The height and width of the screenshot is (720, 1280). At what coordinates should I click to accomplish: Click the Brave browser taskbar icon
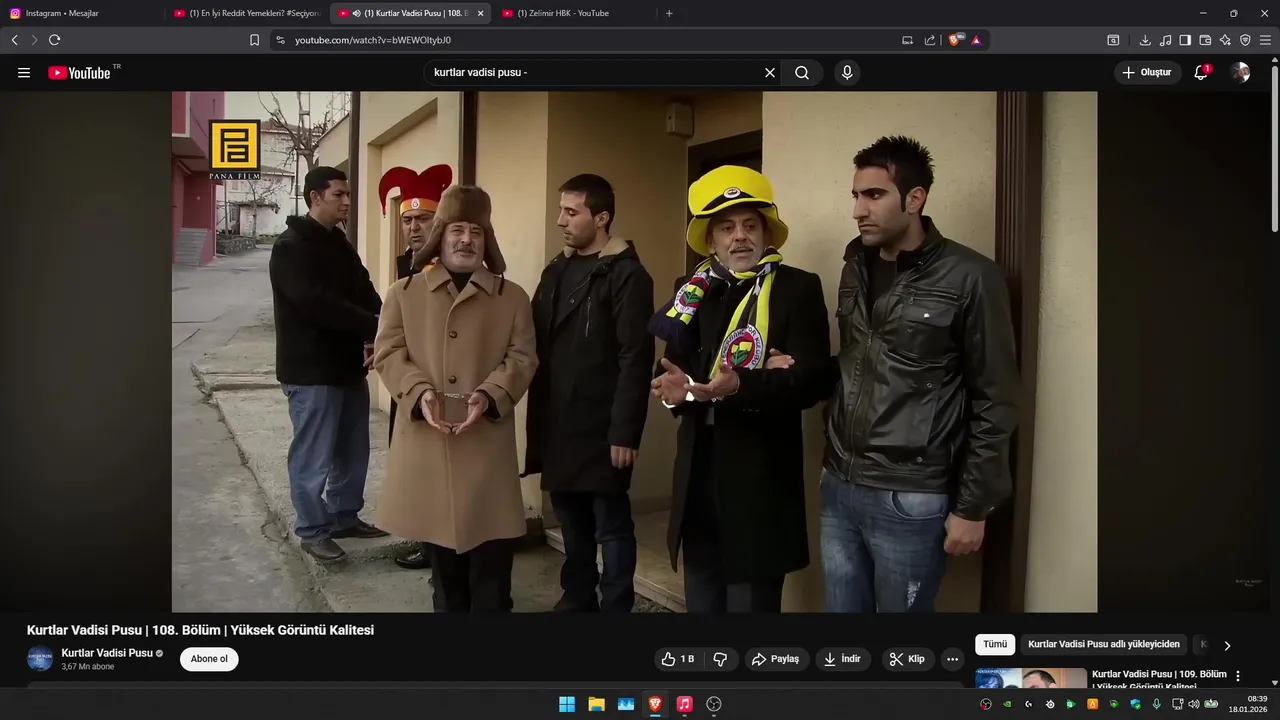point(655,704)
